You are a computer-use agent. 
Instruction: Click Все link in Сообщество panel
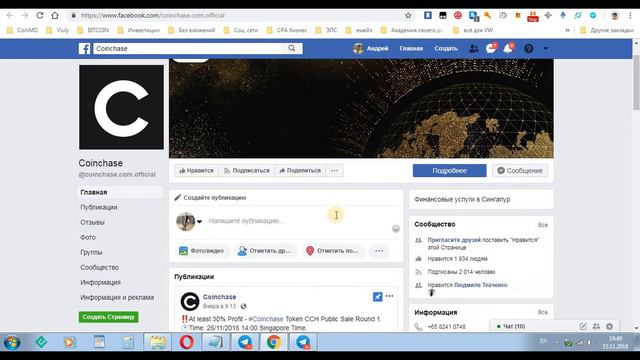[542, 225]
